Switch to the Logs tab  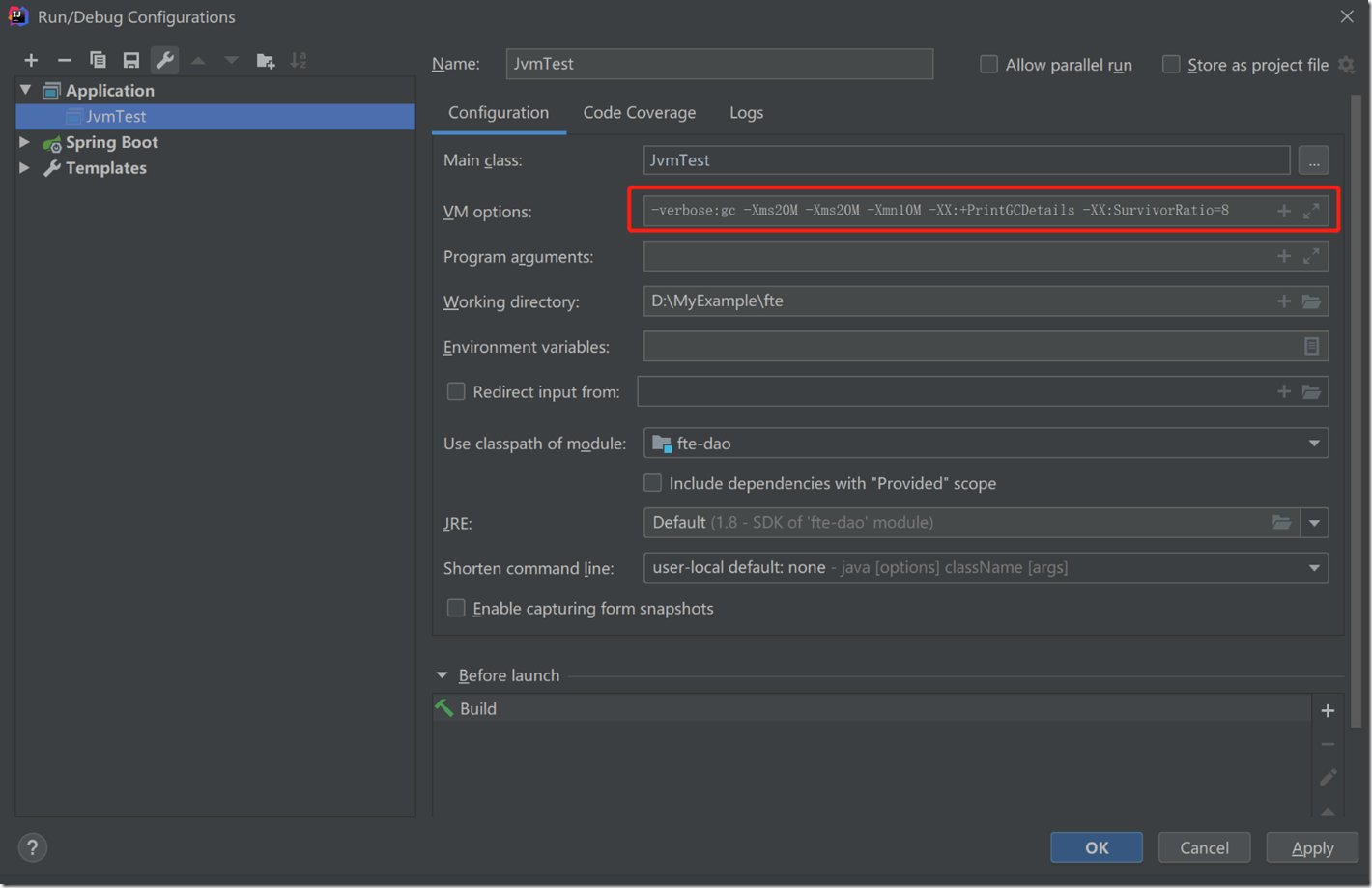(x=746, y=113)
